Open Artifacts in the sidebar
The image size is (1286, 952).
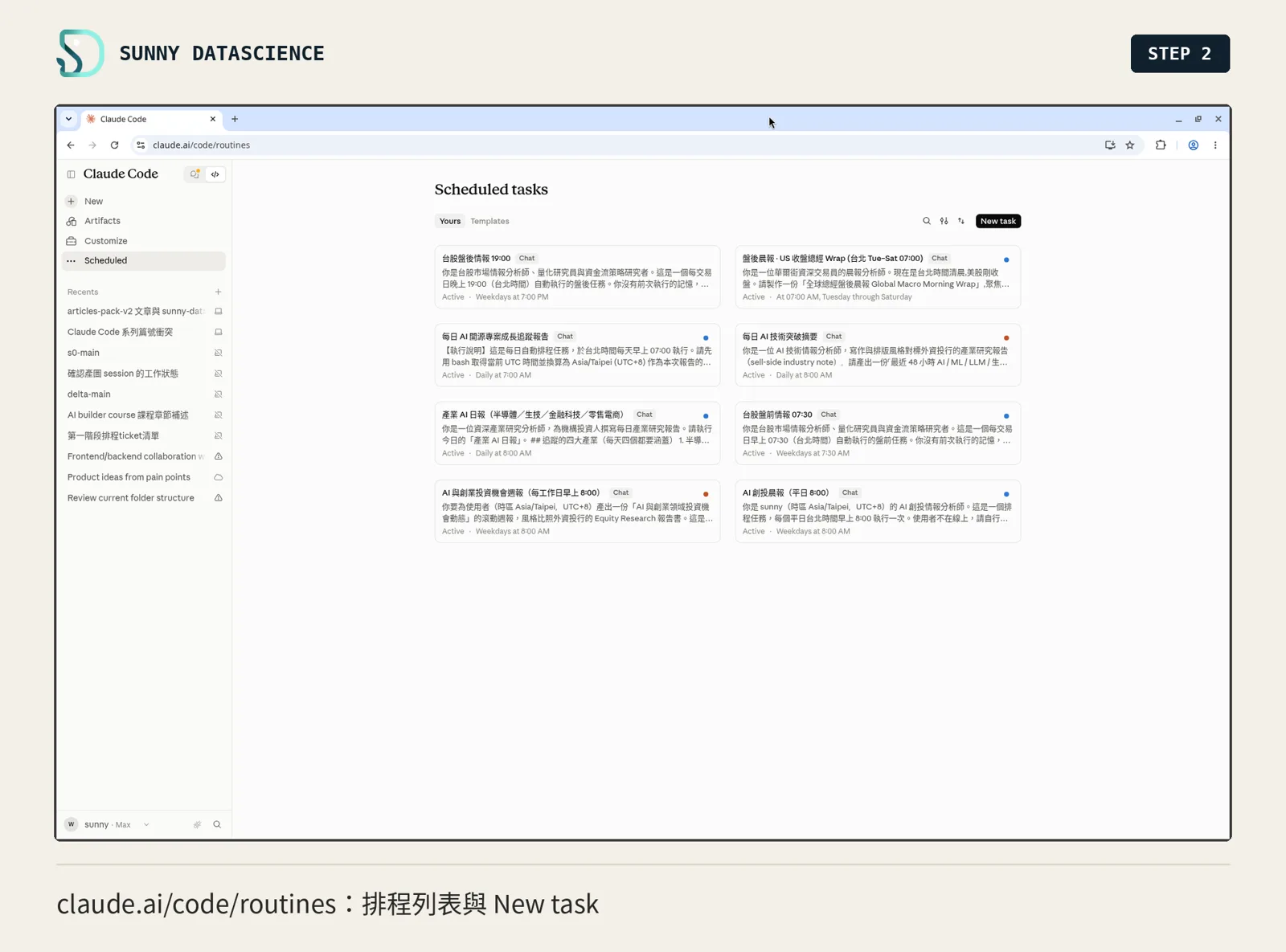point(144,221)
